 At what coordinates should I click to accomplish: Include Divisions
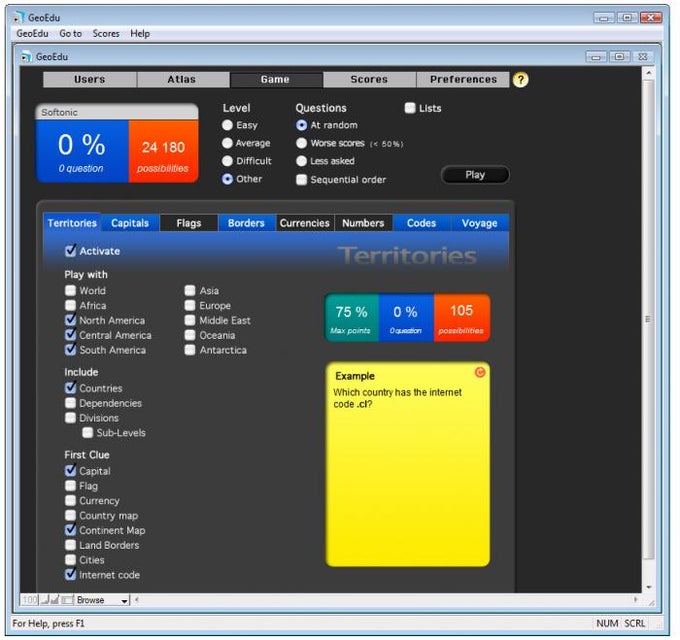(x=70, y=418)
